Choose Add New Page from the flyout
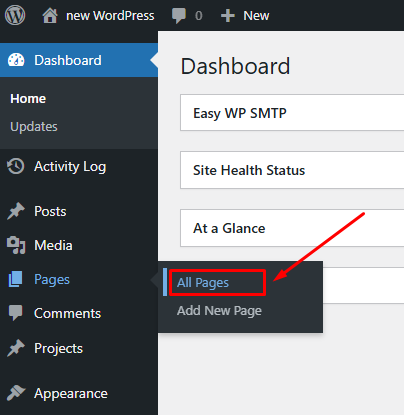Screen dimensions: 404x415 tap(219, 311)
